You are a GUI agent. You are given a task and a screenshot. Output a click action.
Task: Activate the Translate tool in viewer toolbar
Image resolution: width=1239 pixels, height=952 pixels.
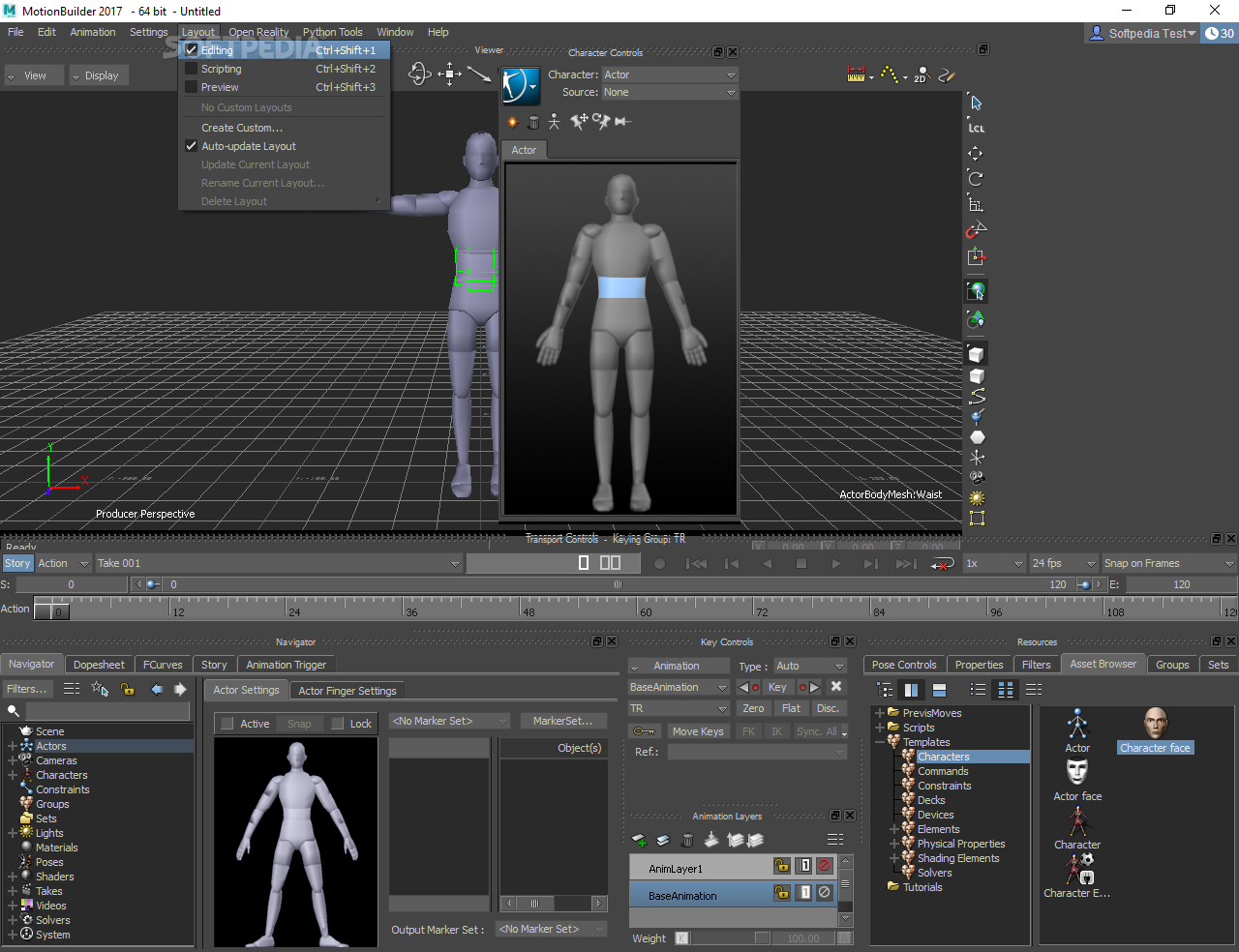coord(976,153)
